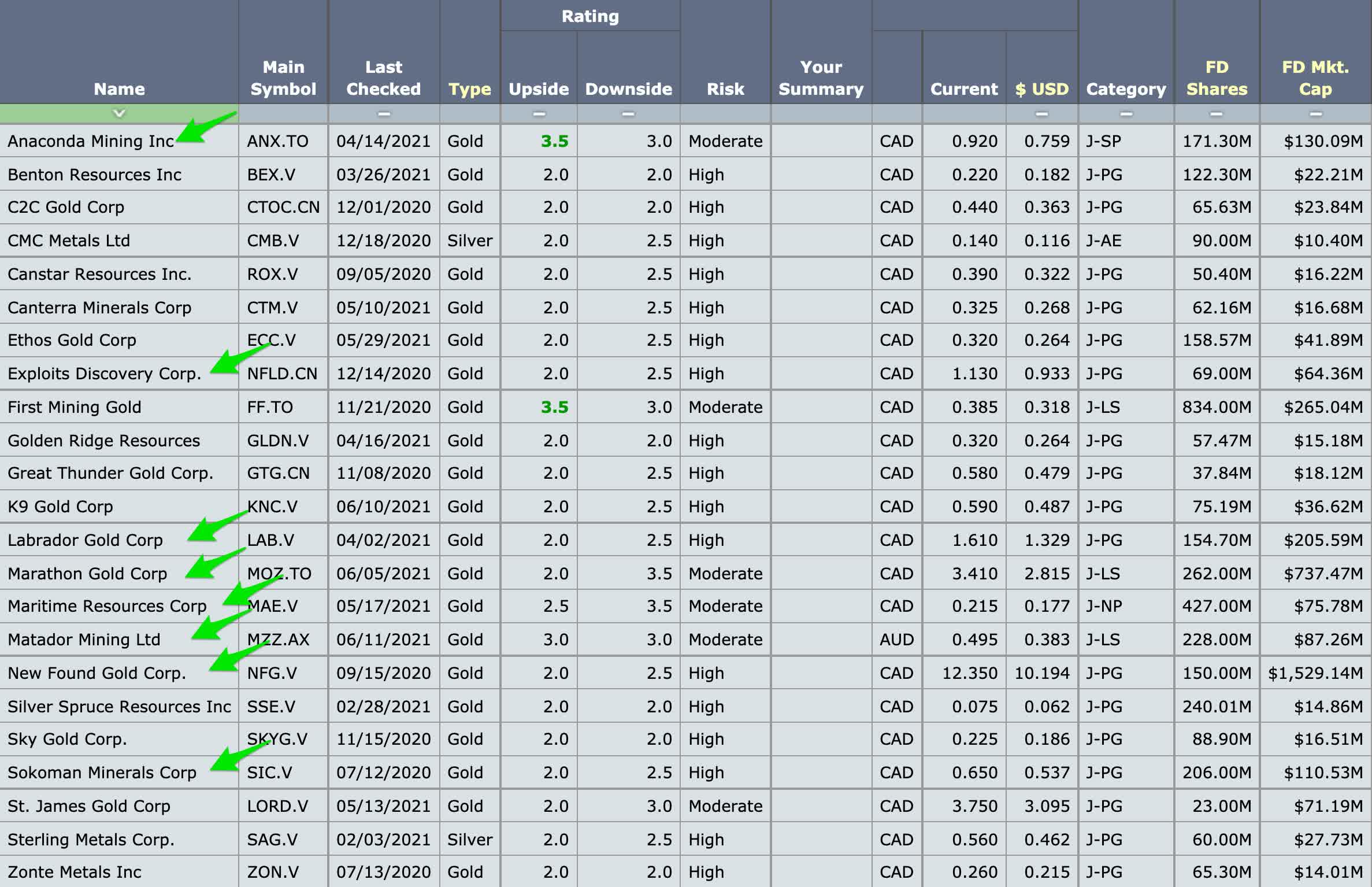Click the sort dash under Category column

(x=1126, y=114)
